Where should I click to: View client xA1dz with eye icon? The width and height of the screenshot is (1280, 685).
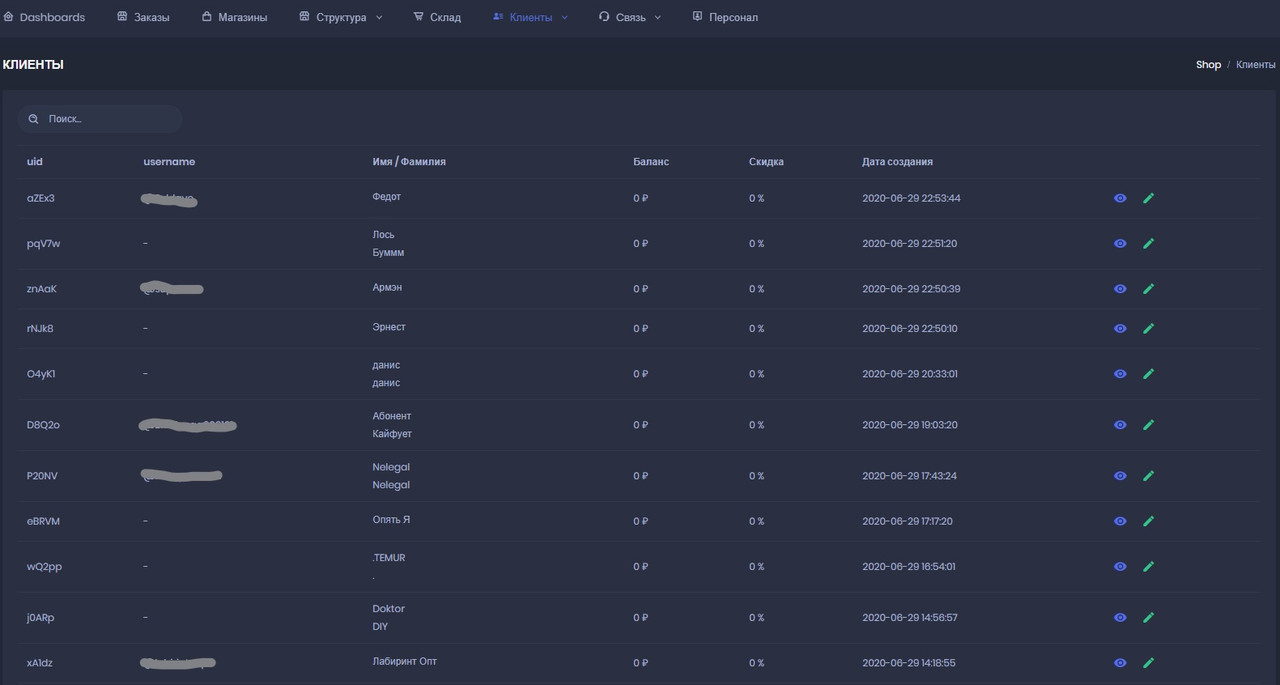[x=1120, y=663]
